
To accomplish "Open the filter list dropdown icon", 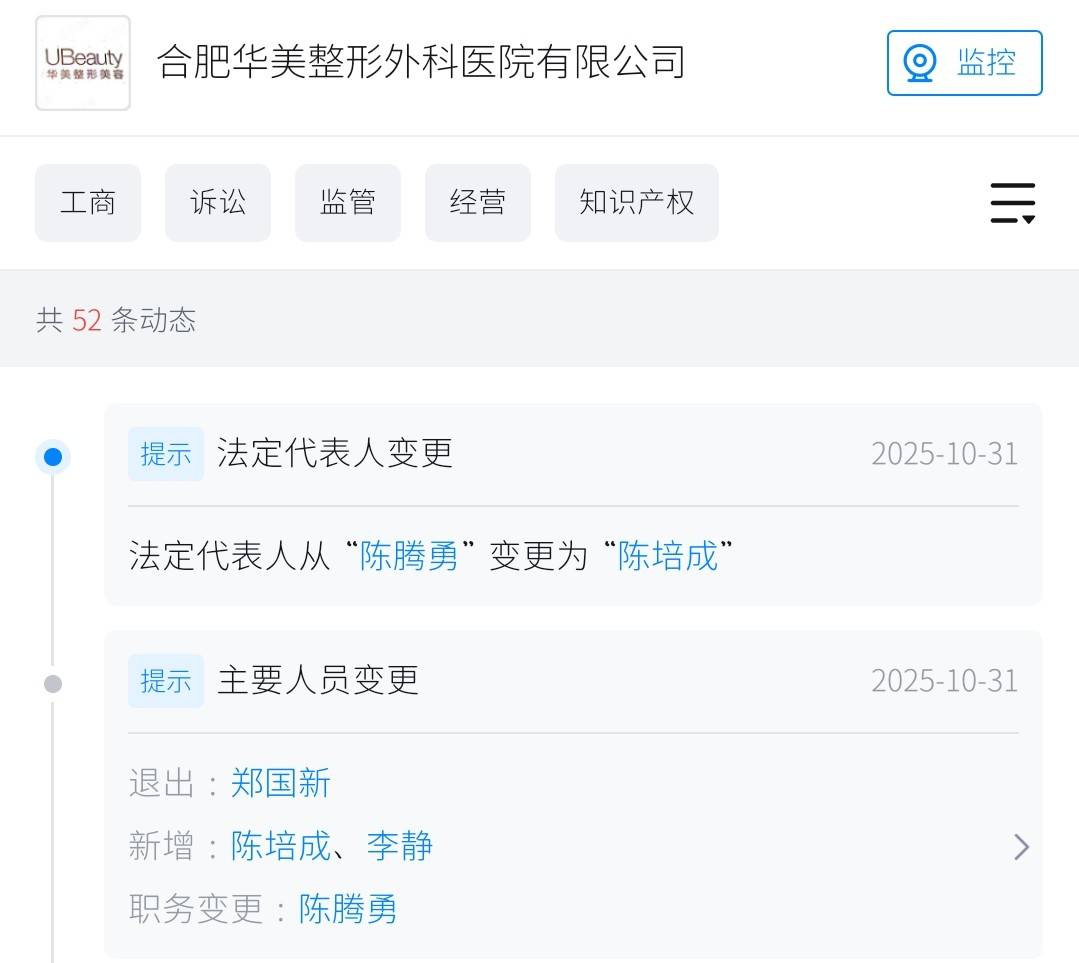I will click(x=1012, y=203).
